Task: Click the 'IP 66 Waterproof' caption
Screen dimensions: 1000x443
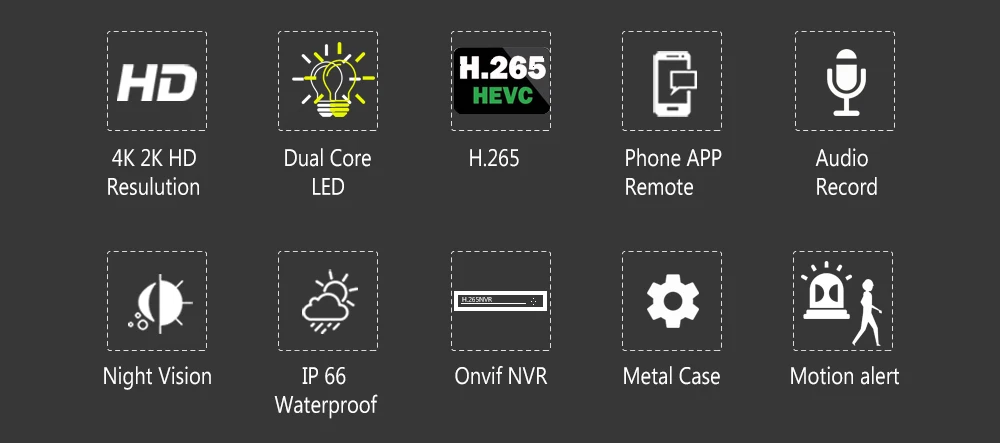Action: click(326, 390)
